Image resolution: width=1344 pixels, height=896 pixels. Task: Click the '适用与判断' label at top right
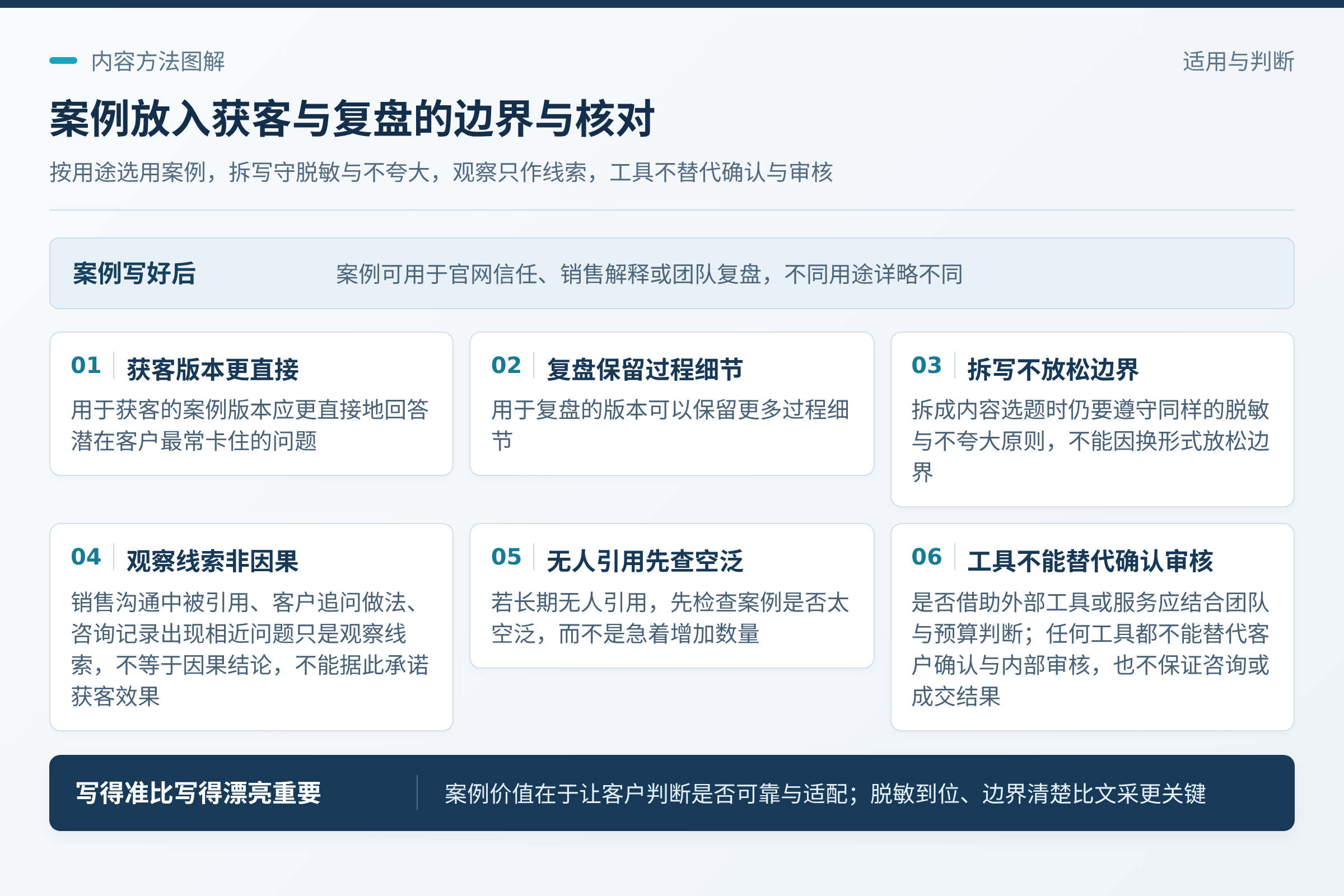tap(1238, 61)
